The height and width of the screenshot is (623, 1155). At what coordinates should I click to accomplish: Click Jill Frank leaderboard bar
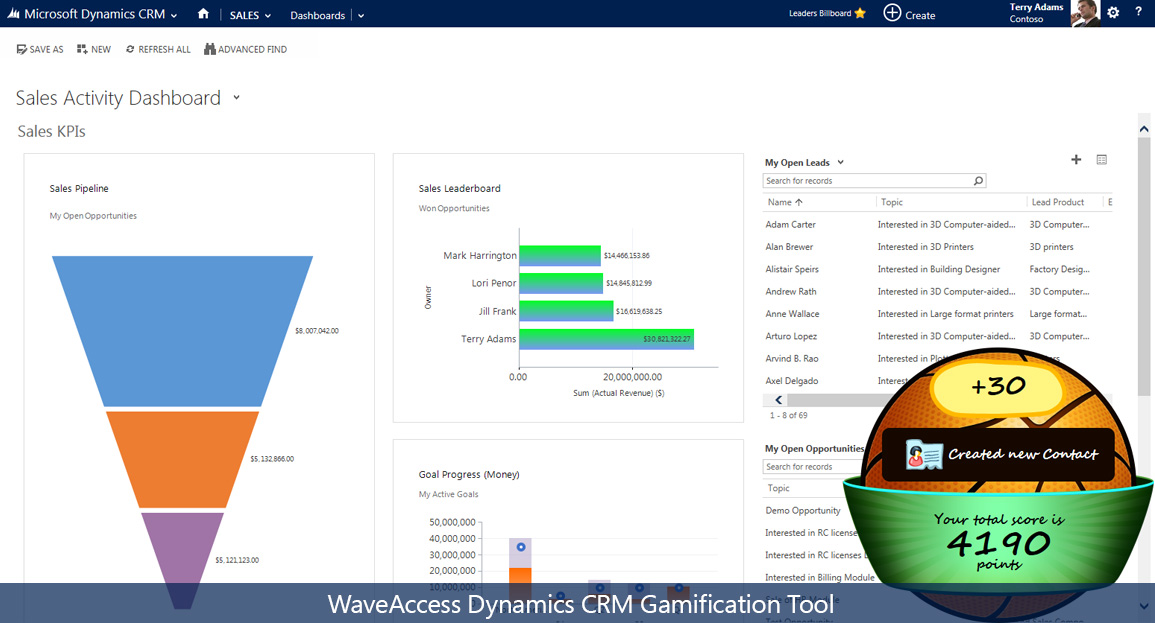(x=566, y=311)
